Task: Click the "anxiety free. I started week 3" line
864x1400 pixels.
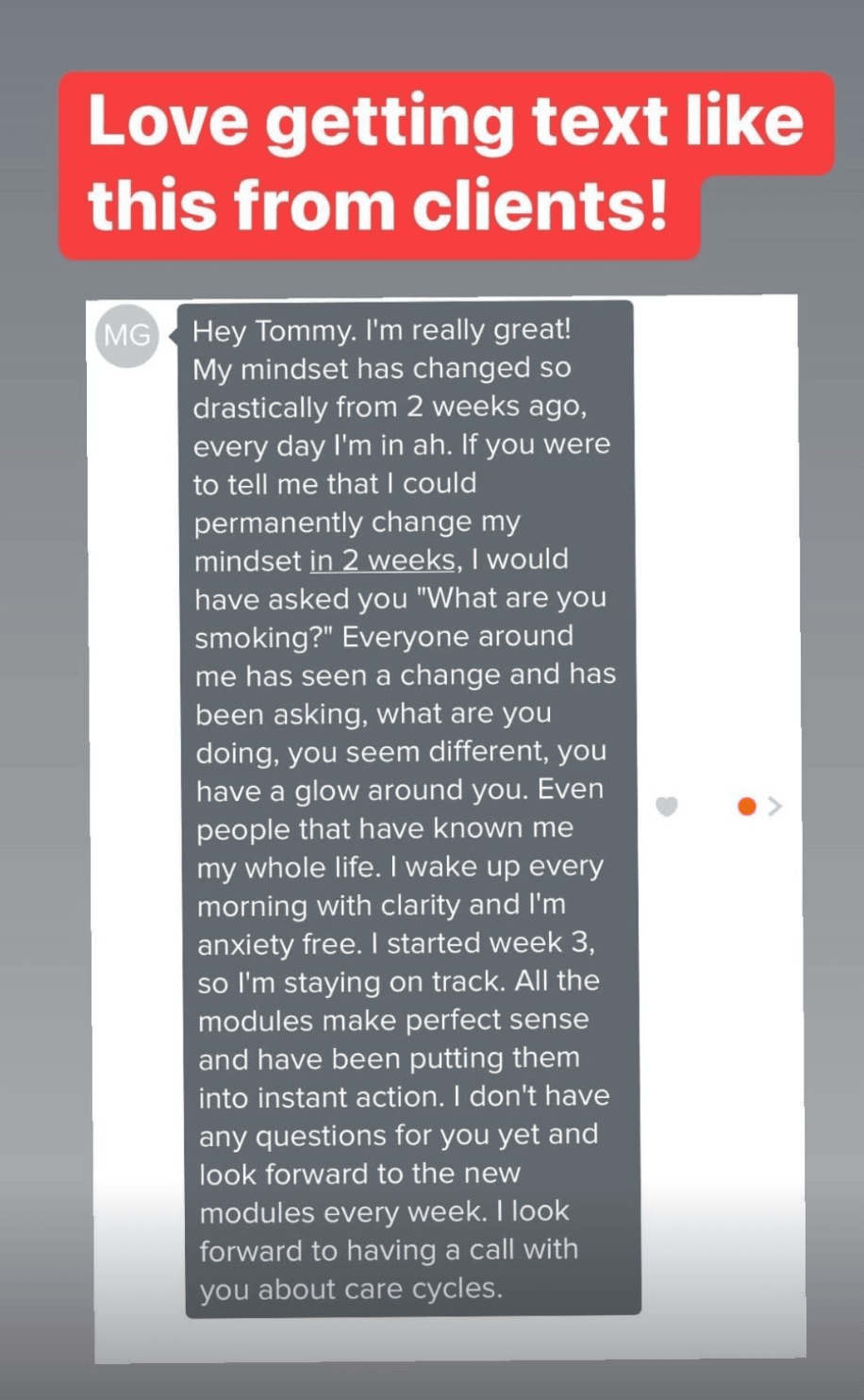Action: point(396,943)
